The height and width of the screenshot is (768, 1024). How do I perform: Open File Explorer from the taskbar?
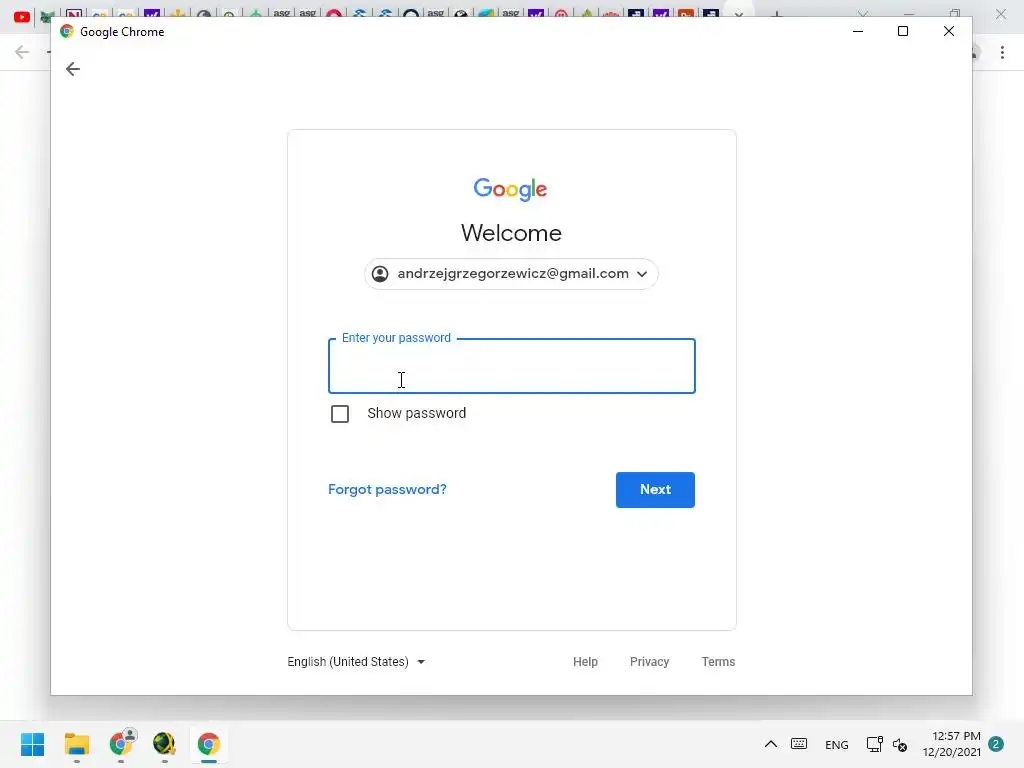pos(76,744)
